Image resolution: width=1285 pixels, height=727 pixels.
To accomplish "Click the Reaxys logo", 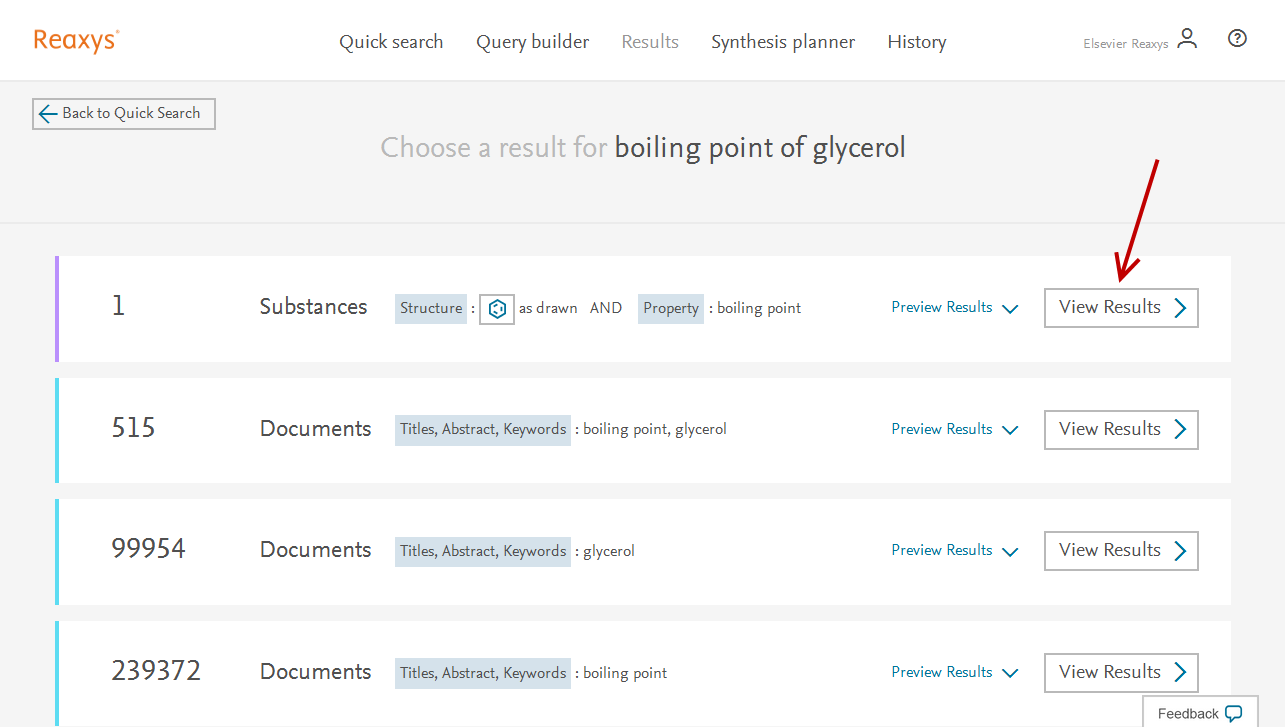I will [76, 40].
